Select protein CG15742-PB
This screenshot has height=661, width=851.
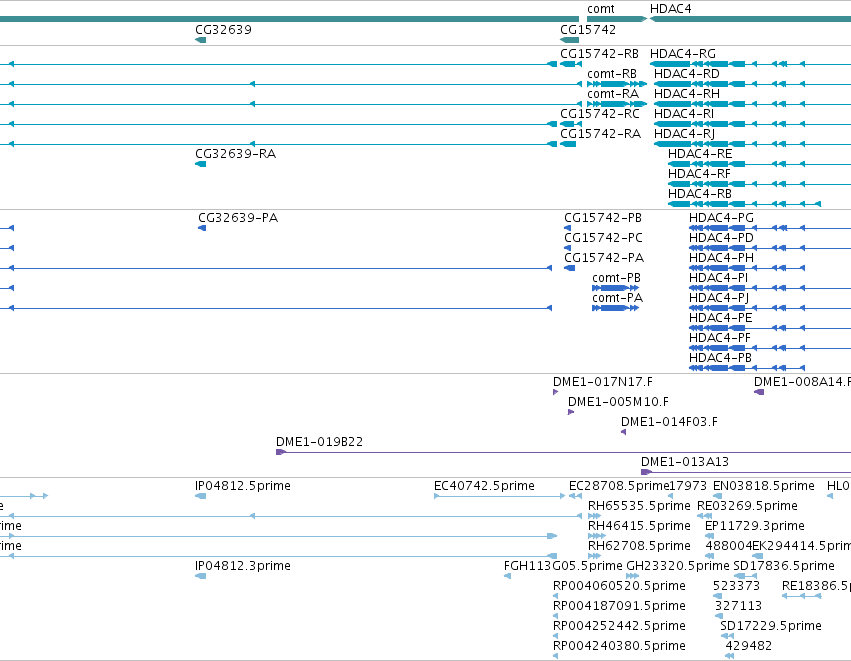tap(602, 218)
